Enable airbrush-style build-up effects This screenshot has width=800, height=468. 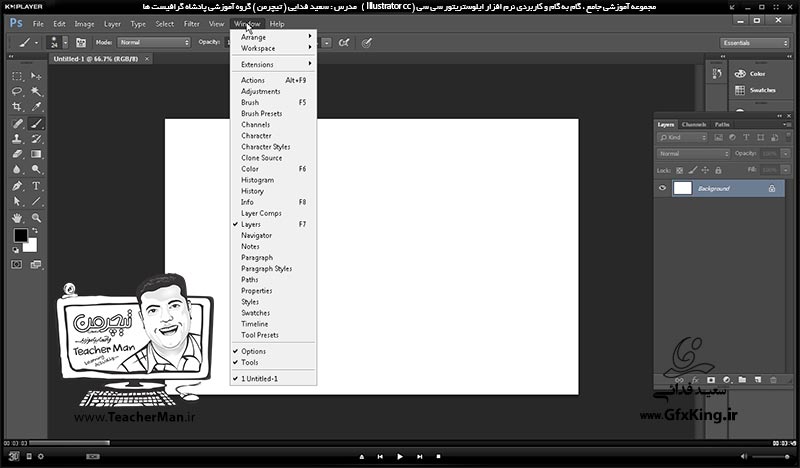coord(344,43)
